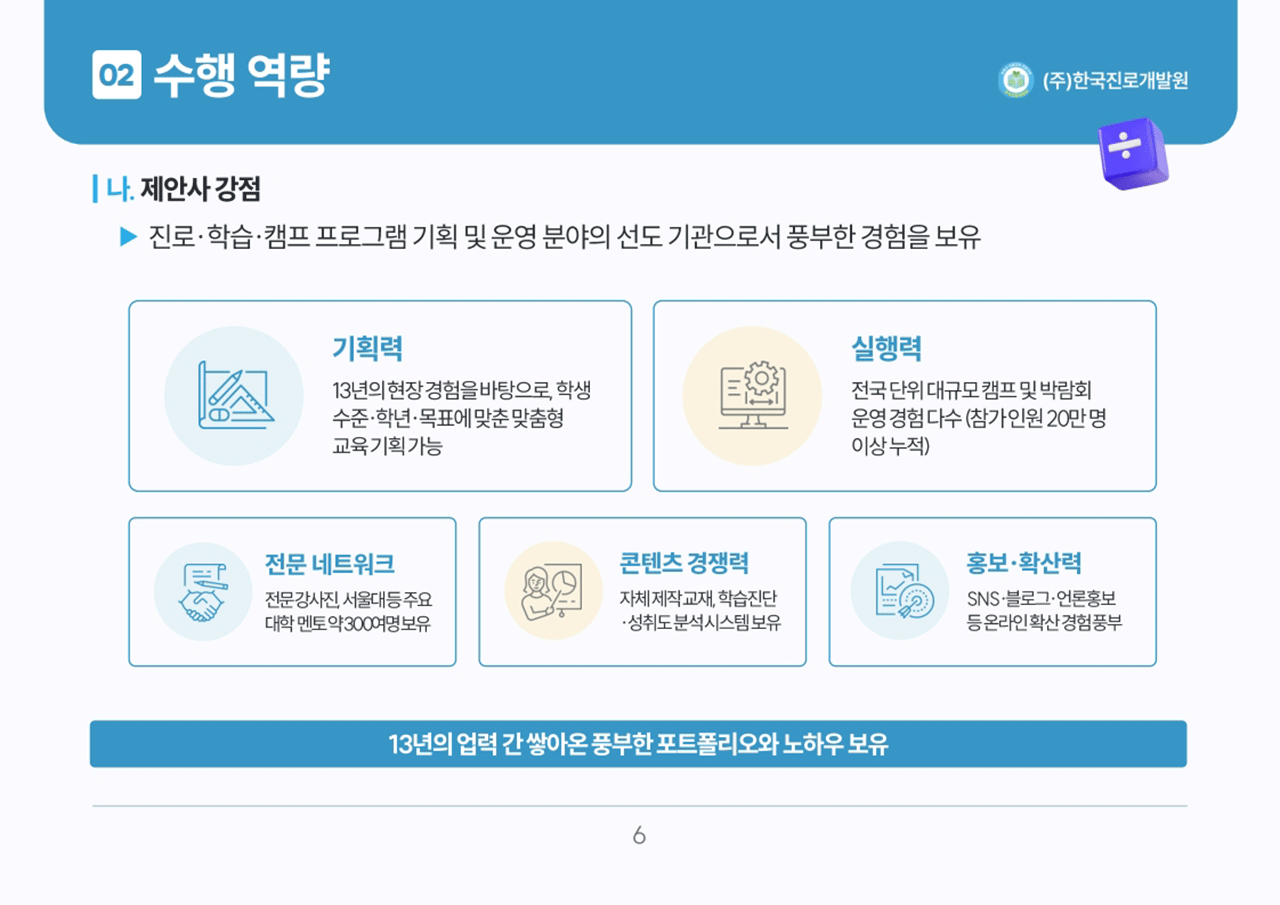Click the sentence starting 진로·학습·캠프 프로그램 기획
1280x905 pixels.
(x=564, y=238)
